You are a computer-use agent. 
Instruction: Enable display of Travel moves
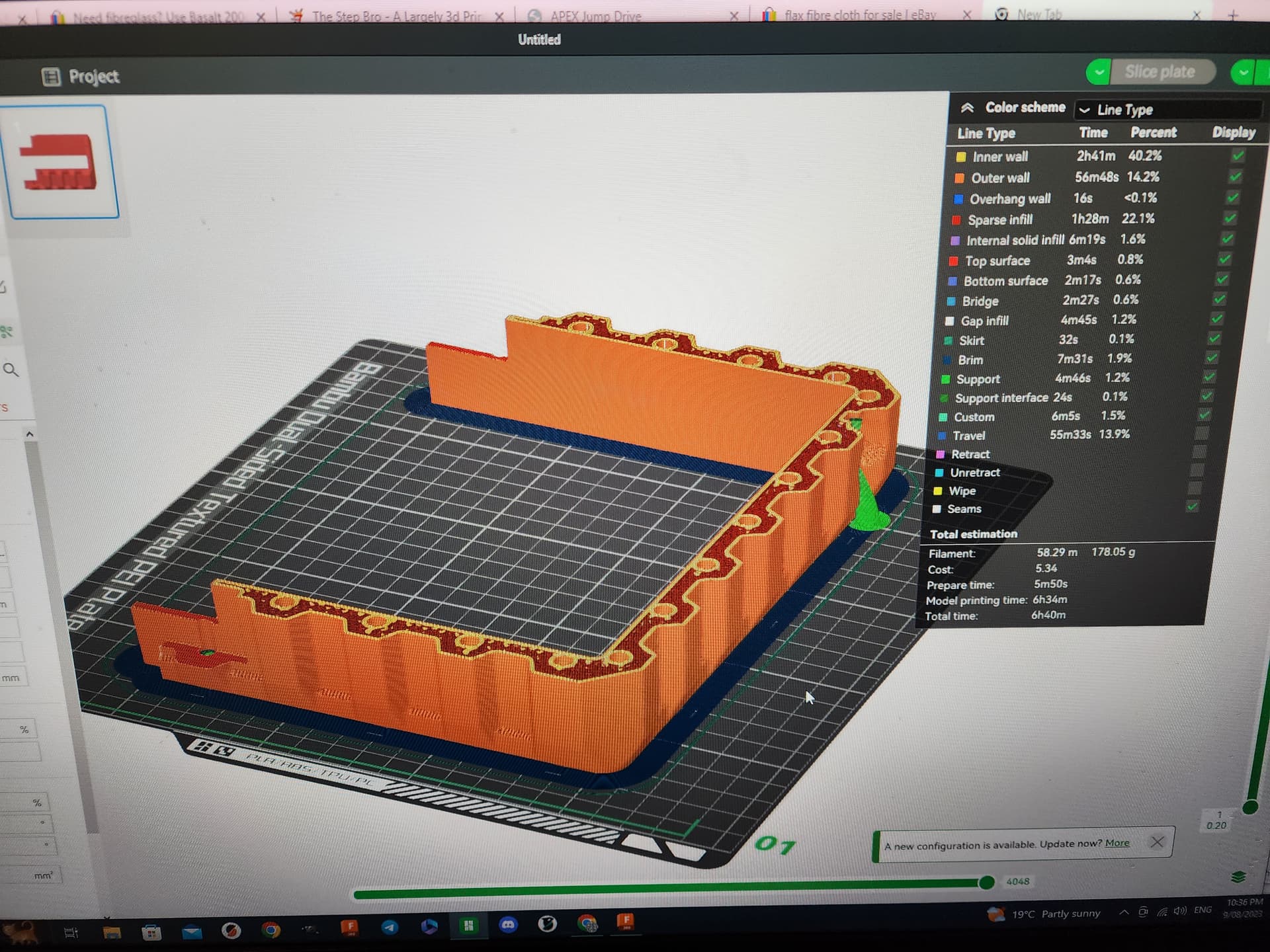[x=1201, y=434]
